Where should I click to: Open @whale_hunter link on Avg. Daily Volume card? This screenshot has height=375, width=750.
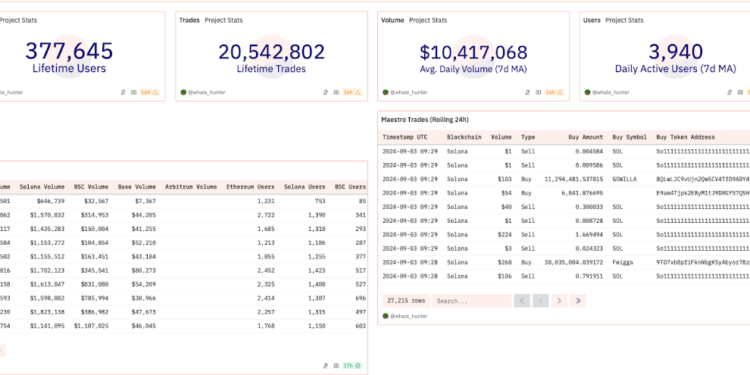[x=408, y=92]
